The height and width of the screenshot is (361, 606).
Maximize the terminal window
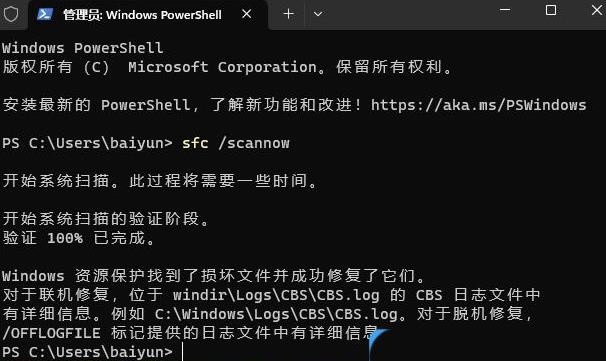click(551, 10)
